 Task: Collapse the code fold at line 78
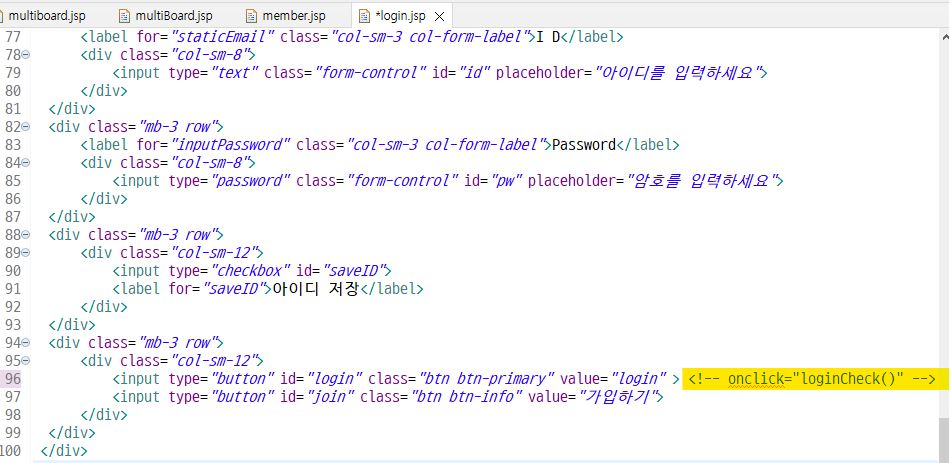pos(26,55)
